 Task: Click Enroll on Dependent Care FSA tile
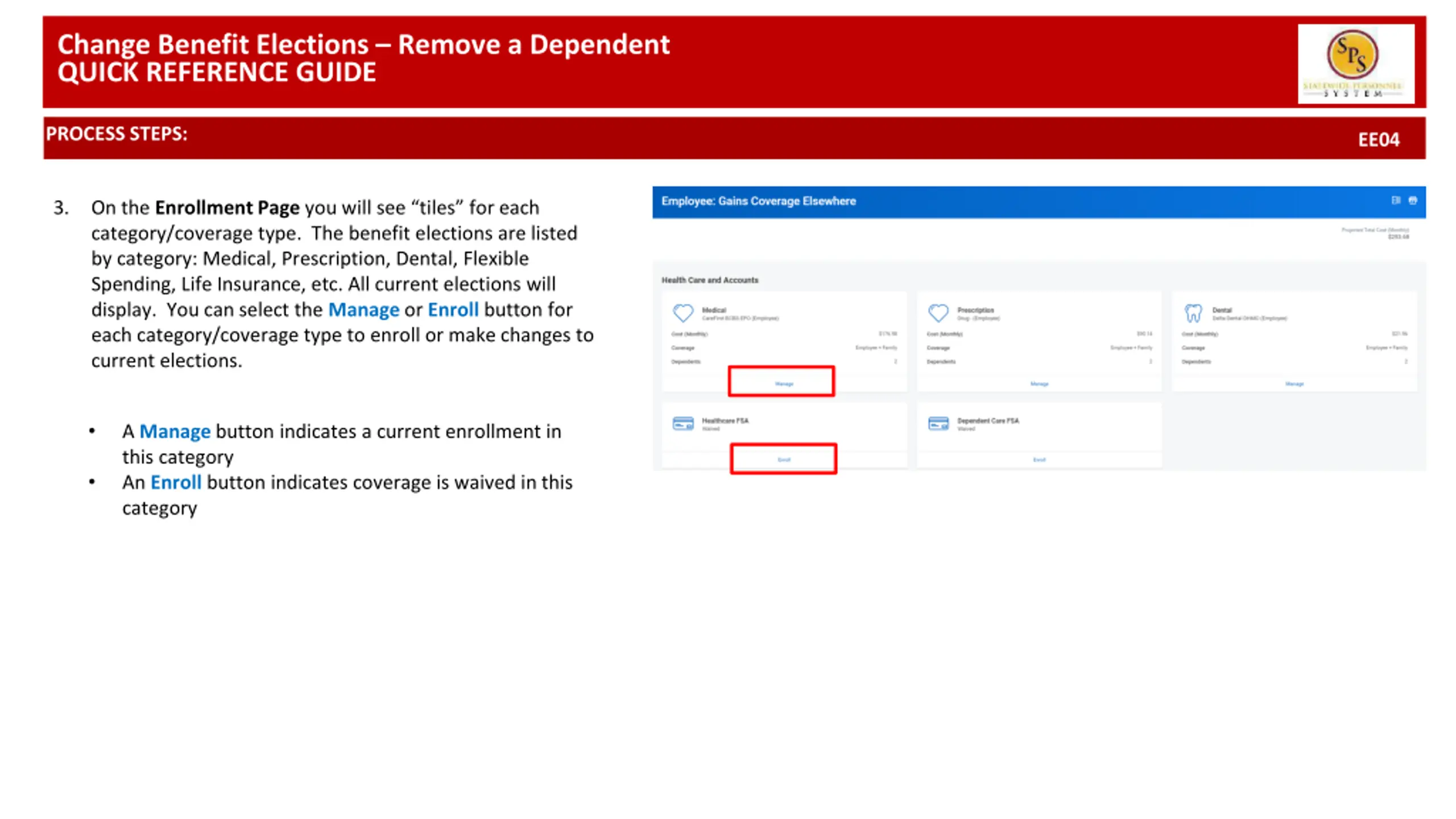(x=1039, y=460)
